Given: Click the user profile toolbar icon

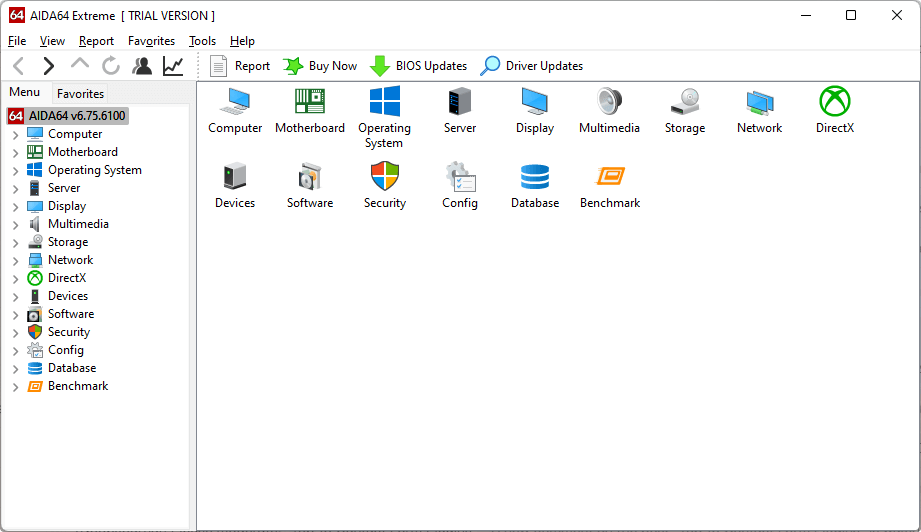Looking at the screenshot, I should coord(142,66).
